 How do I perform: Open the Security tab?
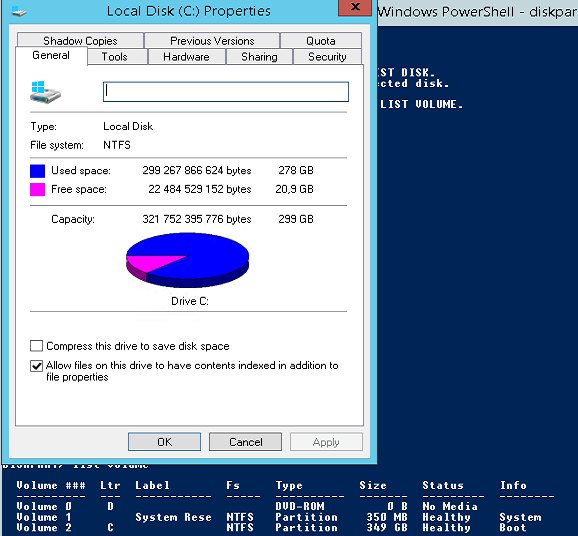tap(327, 57)
